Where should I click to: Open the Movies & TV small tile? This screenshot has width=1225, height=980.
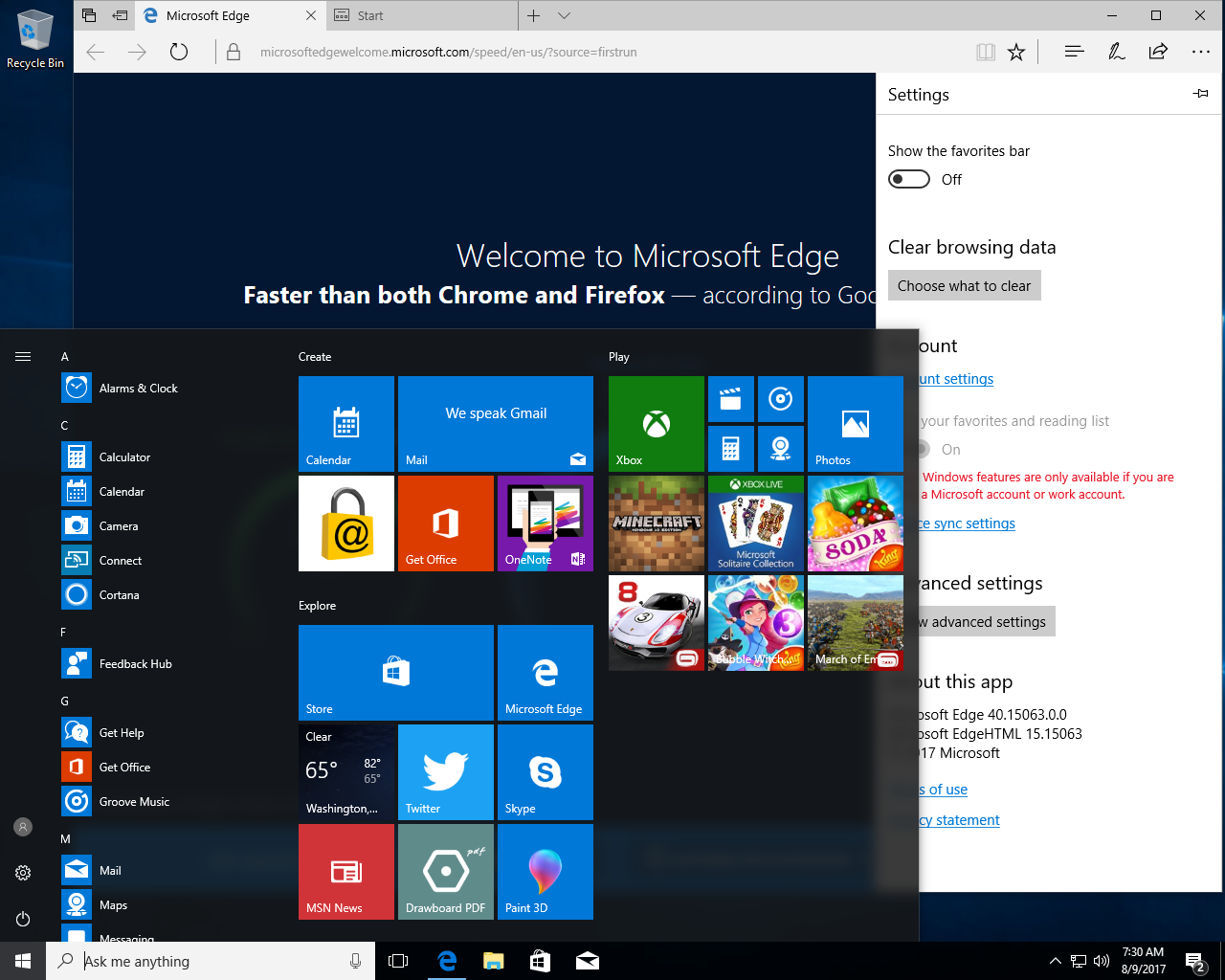coord(731,399)
